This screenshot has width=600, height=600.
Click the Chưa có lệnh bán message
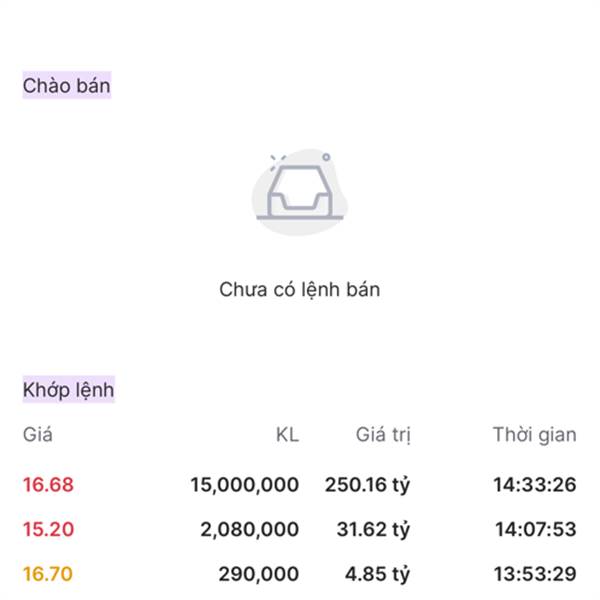[299, 290]
